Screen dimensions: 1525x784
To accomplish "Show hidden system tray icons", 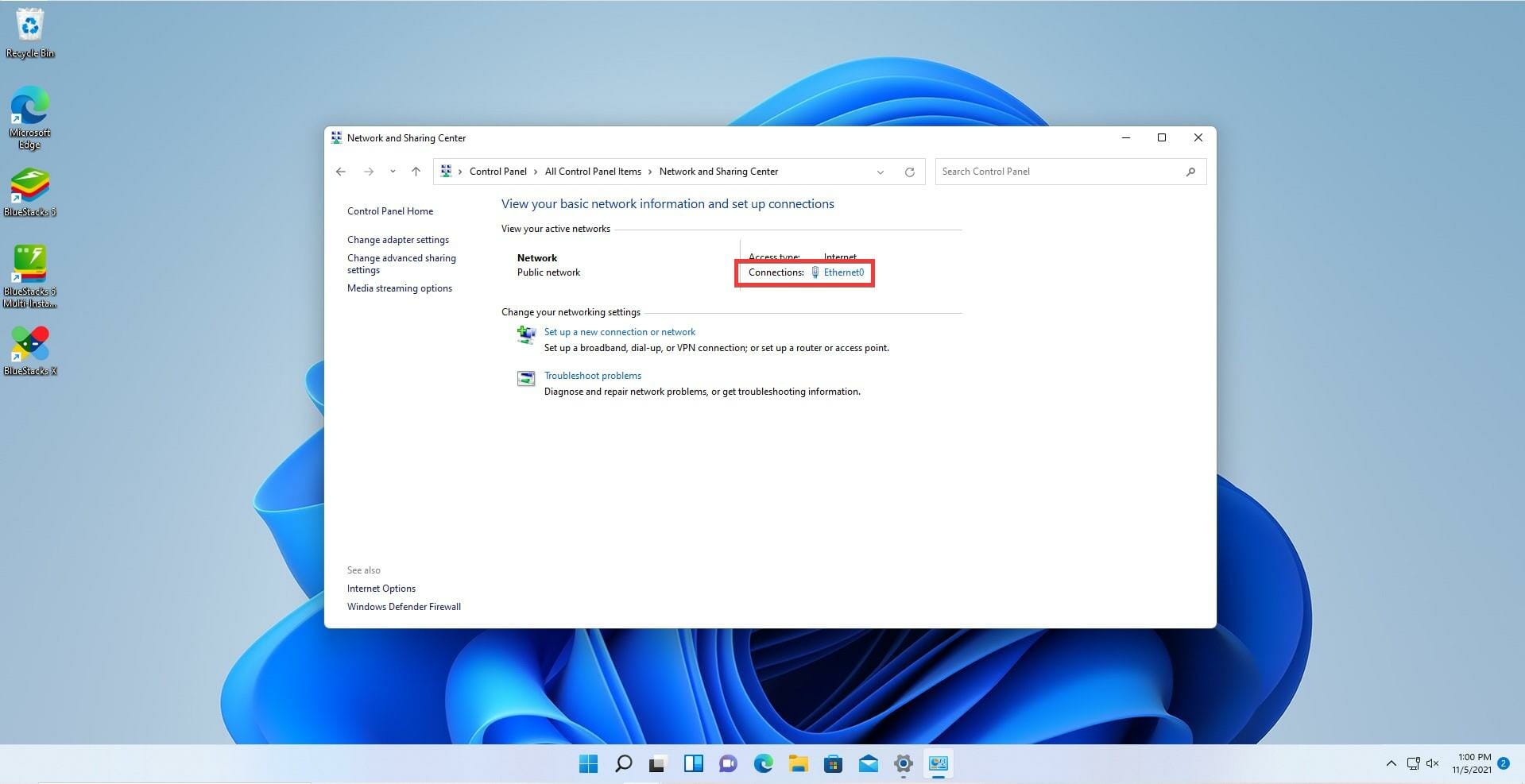I will coord(1391,764).
